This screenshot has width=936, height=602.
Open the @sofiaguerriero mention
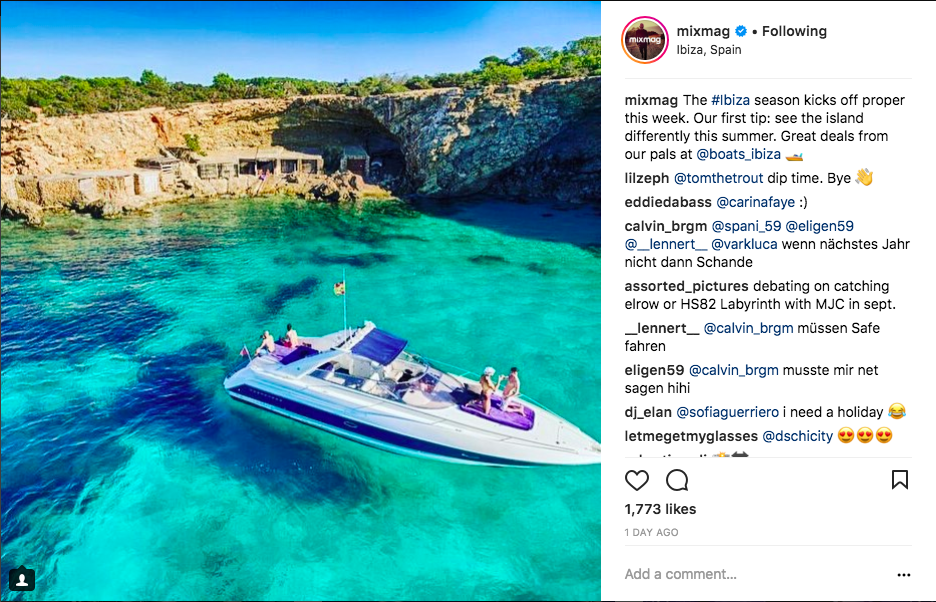727,412
